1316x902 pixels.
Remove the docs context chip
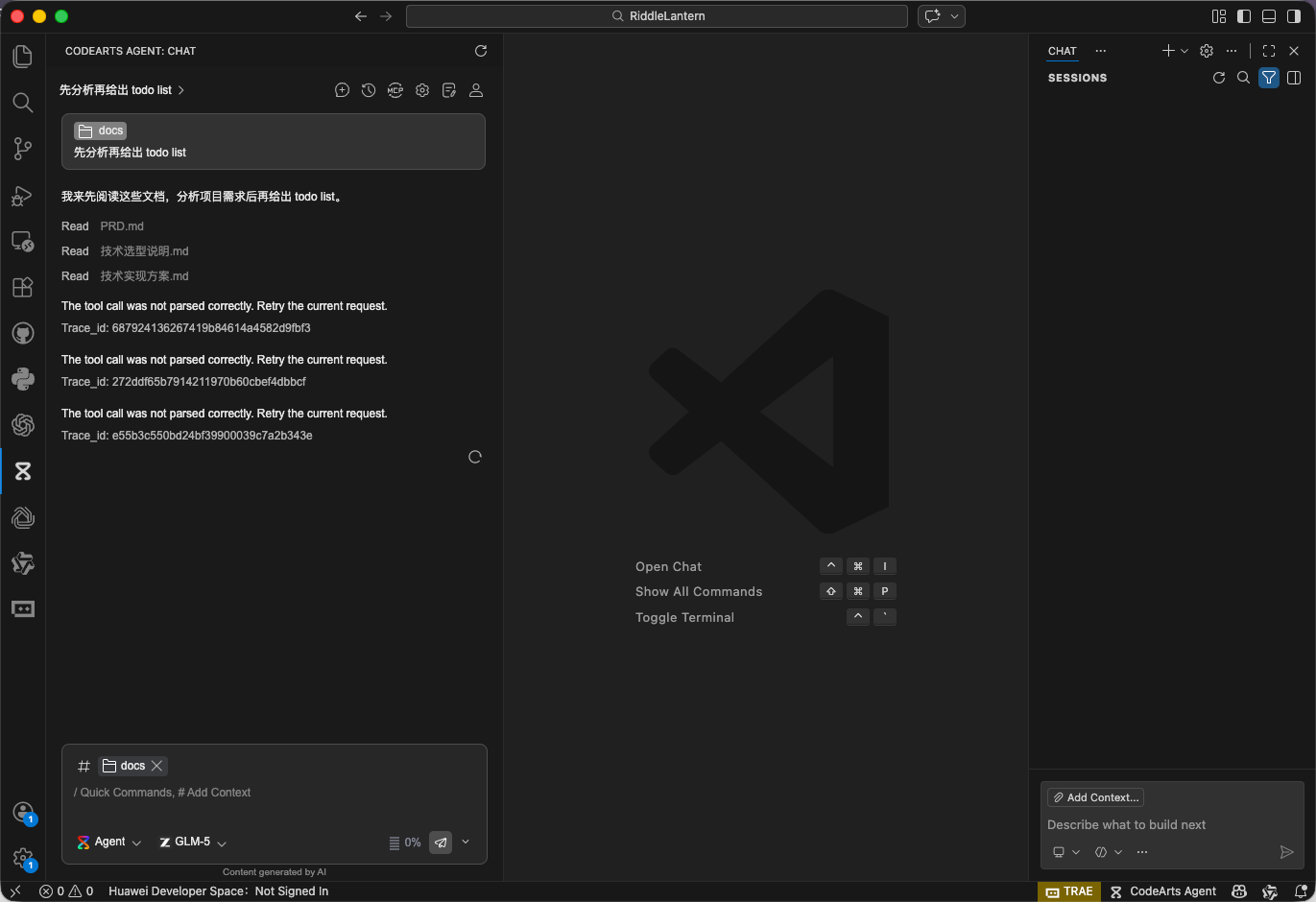pos(156,766)
